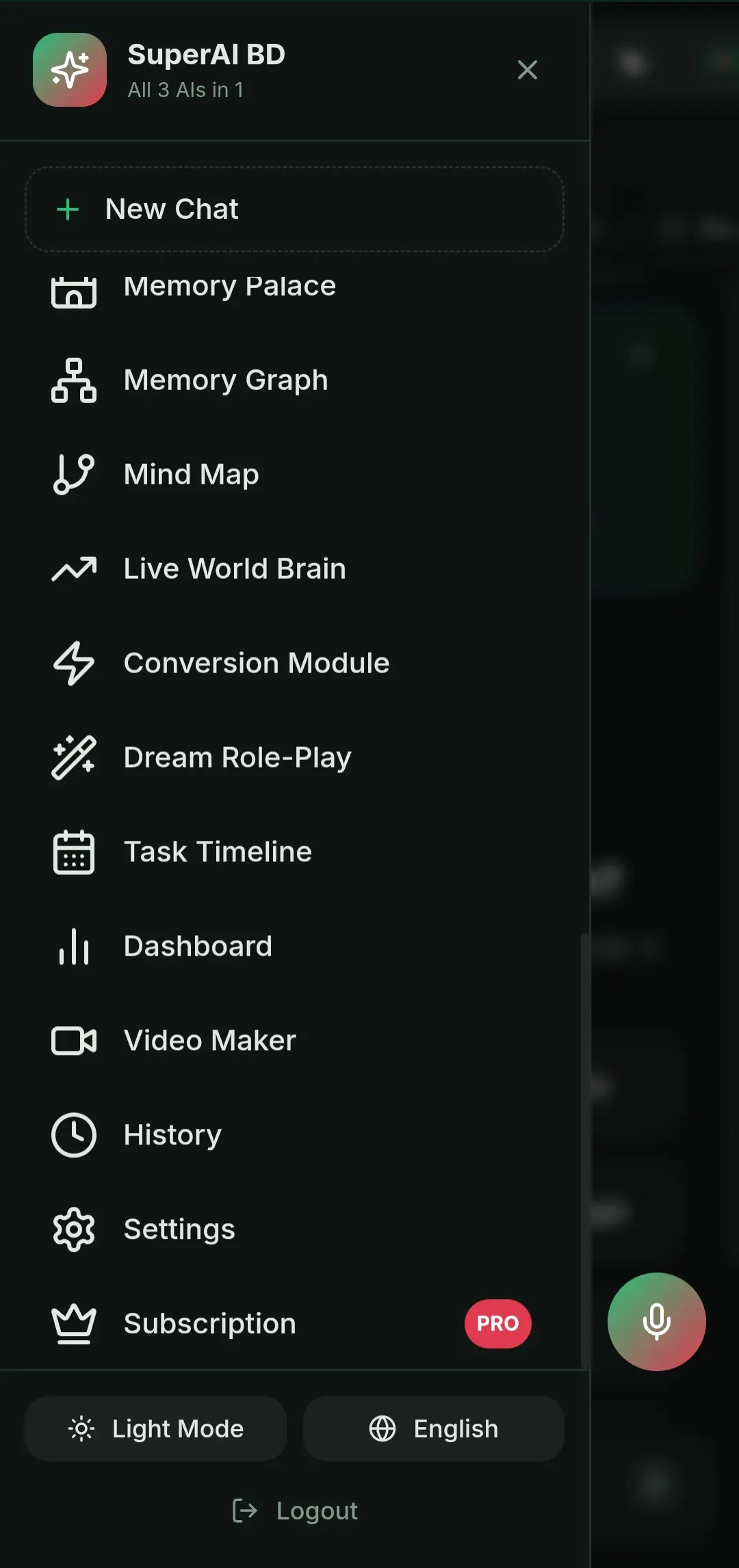
Task: Open Live World Brain
Action: [x=294, y=569]
